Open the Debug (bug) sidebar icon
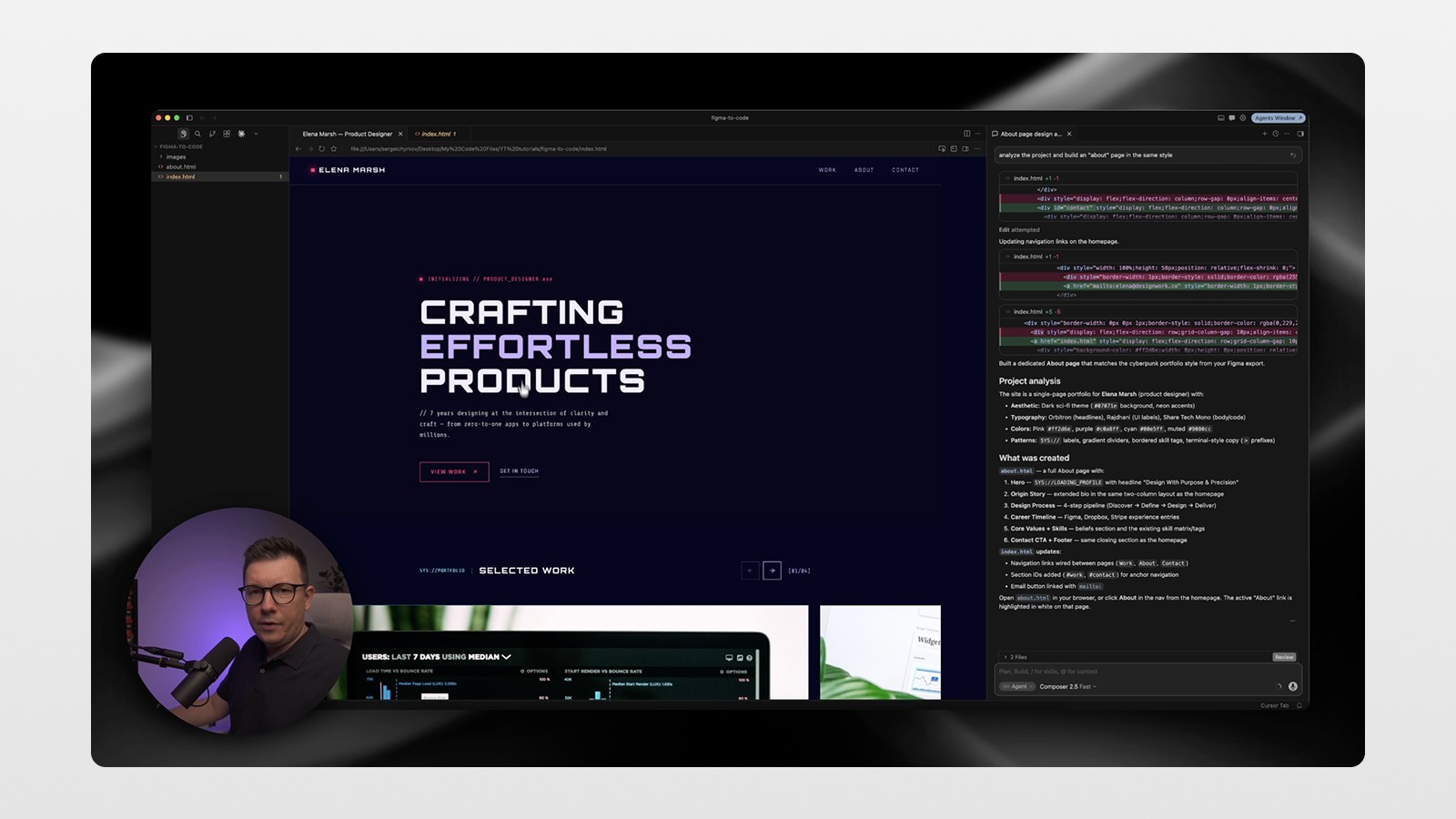Viewport: 1456px width, 819px height. coord(241,134)
